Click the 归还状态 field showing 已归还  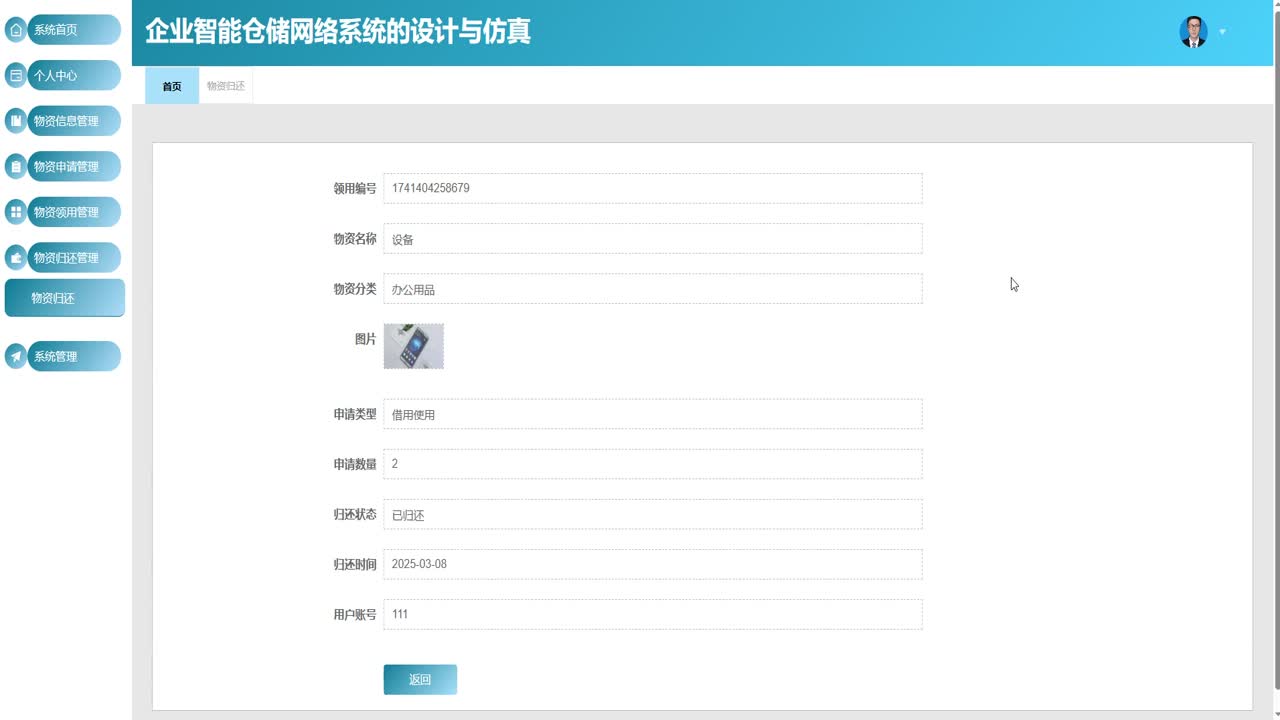(x=653, y=515)
